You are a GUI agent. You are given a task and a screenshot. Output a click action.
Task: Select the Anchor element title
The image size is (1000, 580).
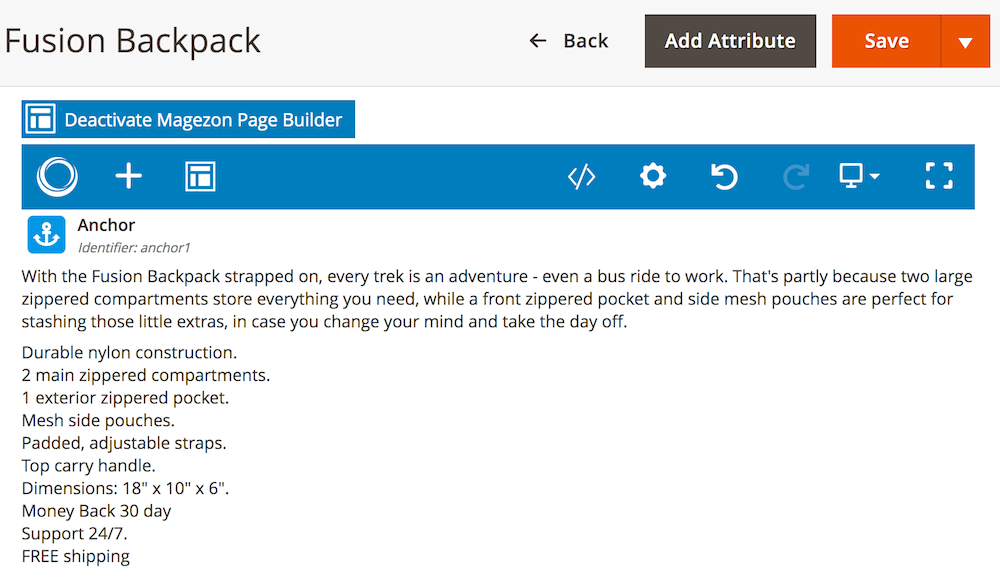(107, 225)
